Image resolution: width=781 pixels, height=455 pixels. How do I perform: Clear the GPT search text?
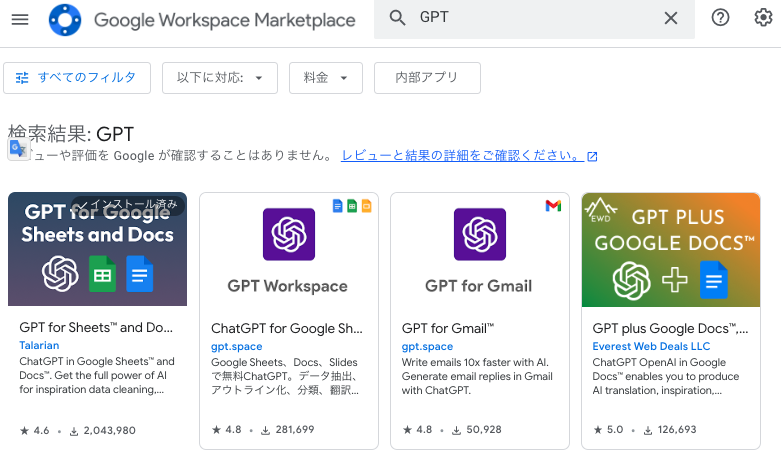670,18
